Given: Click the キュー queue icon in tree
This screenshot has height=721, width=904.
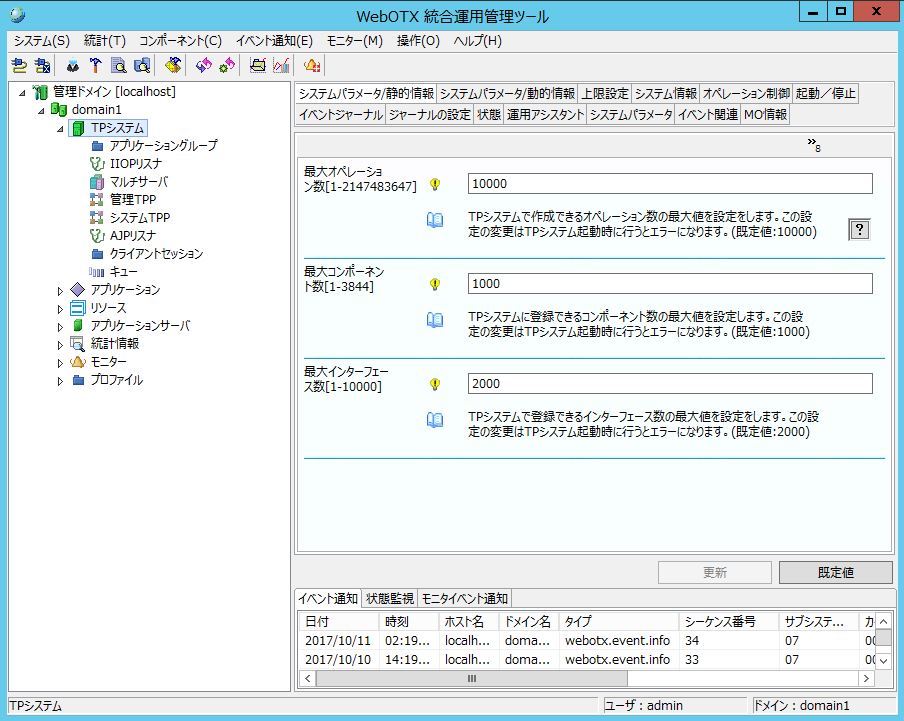Looking at the screenshot, I should coord(97,272).
